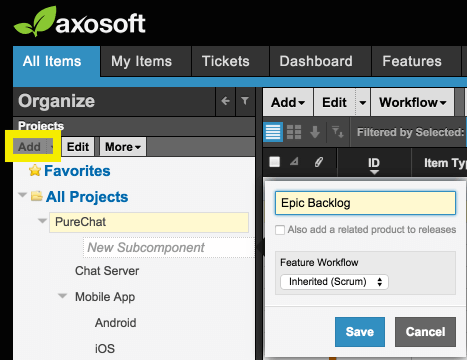This screenshot has height=360, width=467.
Task: Click the Organize panel filter funnel icon
Action: coord(245,101)
